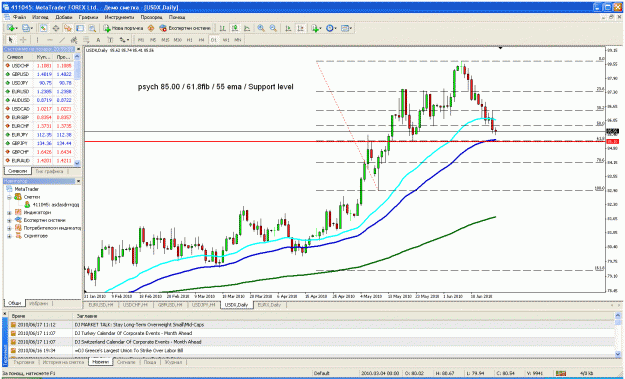Switch chart to candlesticks mode
This screenshot has height=379, width=625.
click(235, 28)
